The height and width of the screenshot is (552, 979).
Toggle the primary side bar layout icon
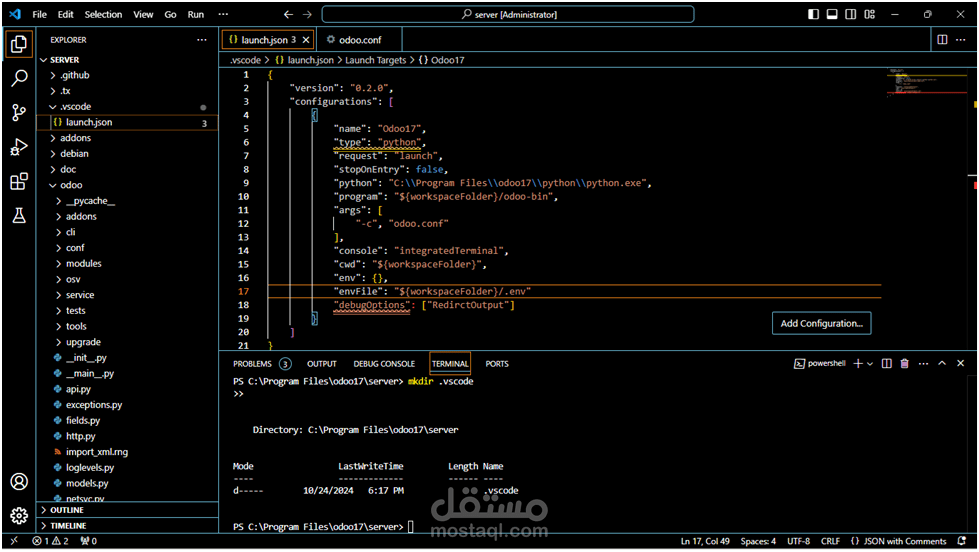(x=813, y=14)
